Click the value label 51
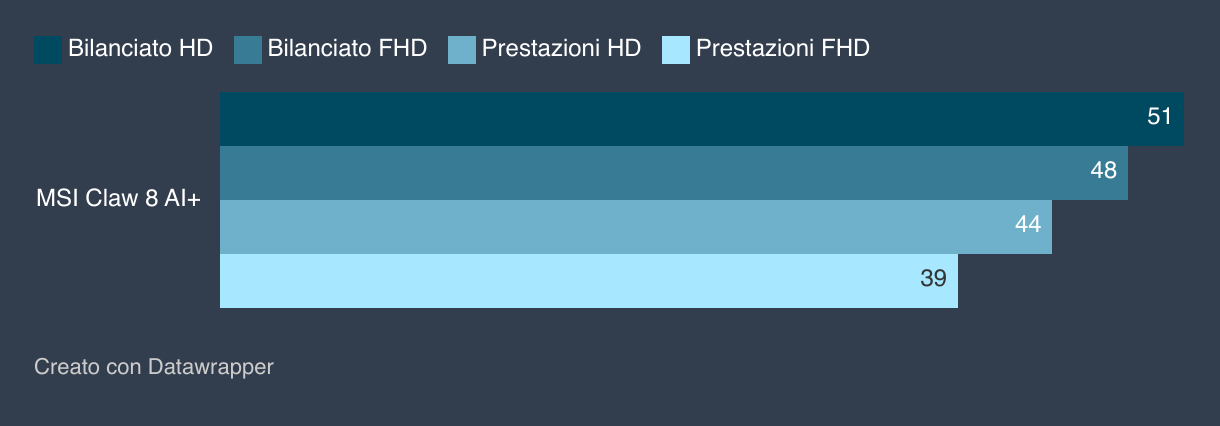 coord(1159,117)
